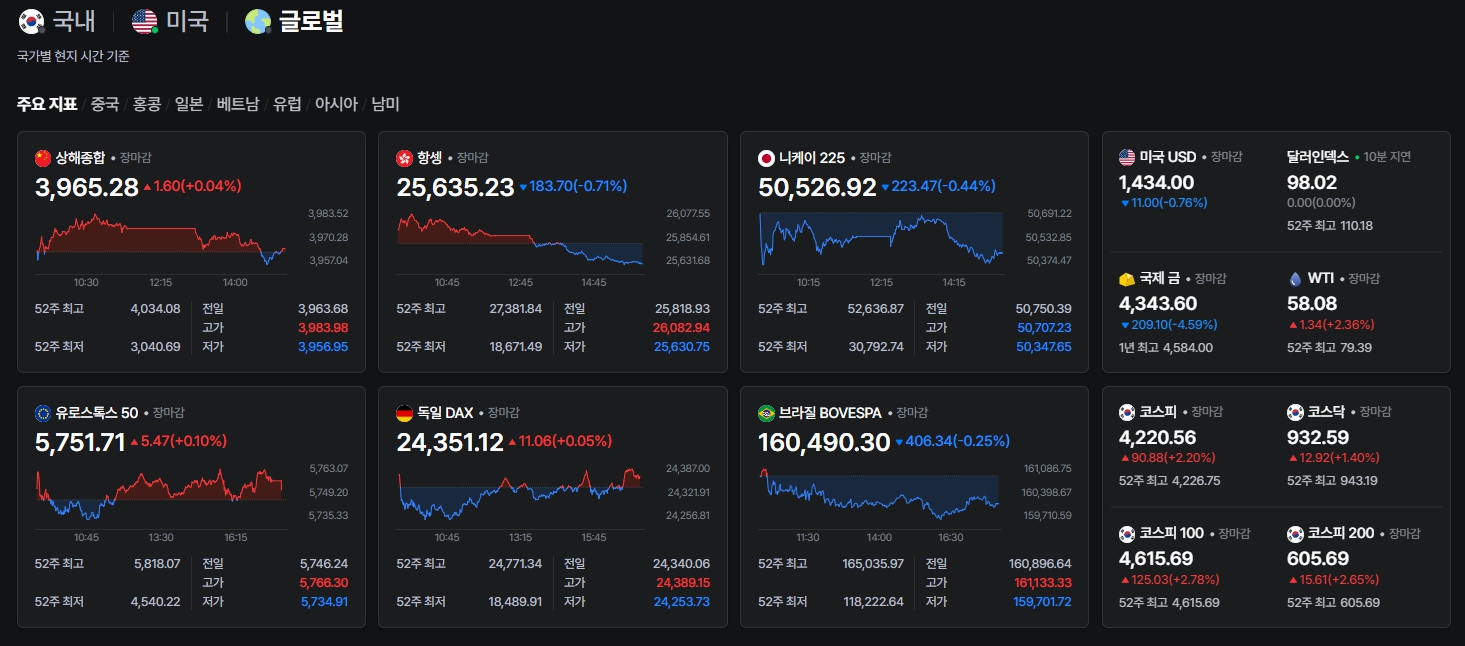This screenshot has height=646, width=1465.
Task: Click the 58.08 WTI price value
Action: [x=1312, y=303]
